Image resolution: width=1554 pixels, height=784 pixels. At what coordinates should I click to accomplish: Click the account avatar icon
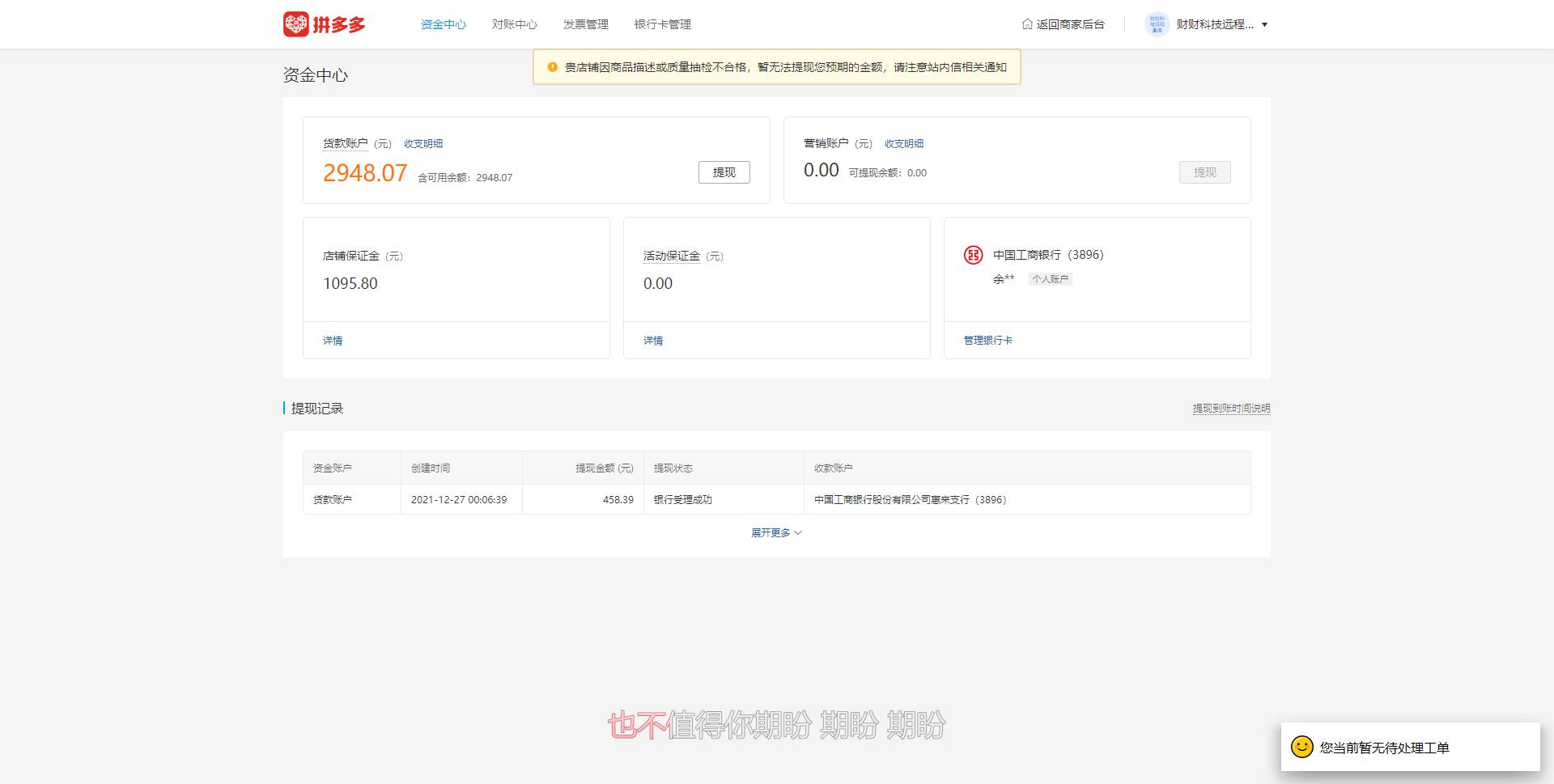coord(1157,24)
